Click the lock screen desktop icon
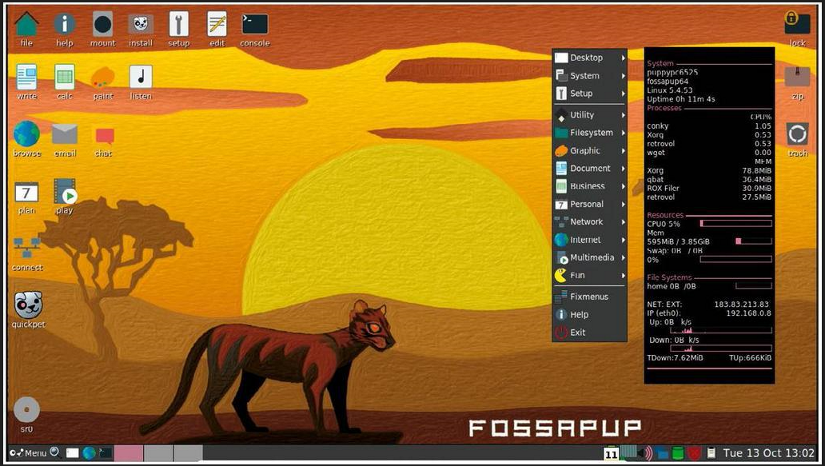This screenshot has width=825, height=466. (797, 23)
